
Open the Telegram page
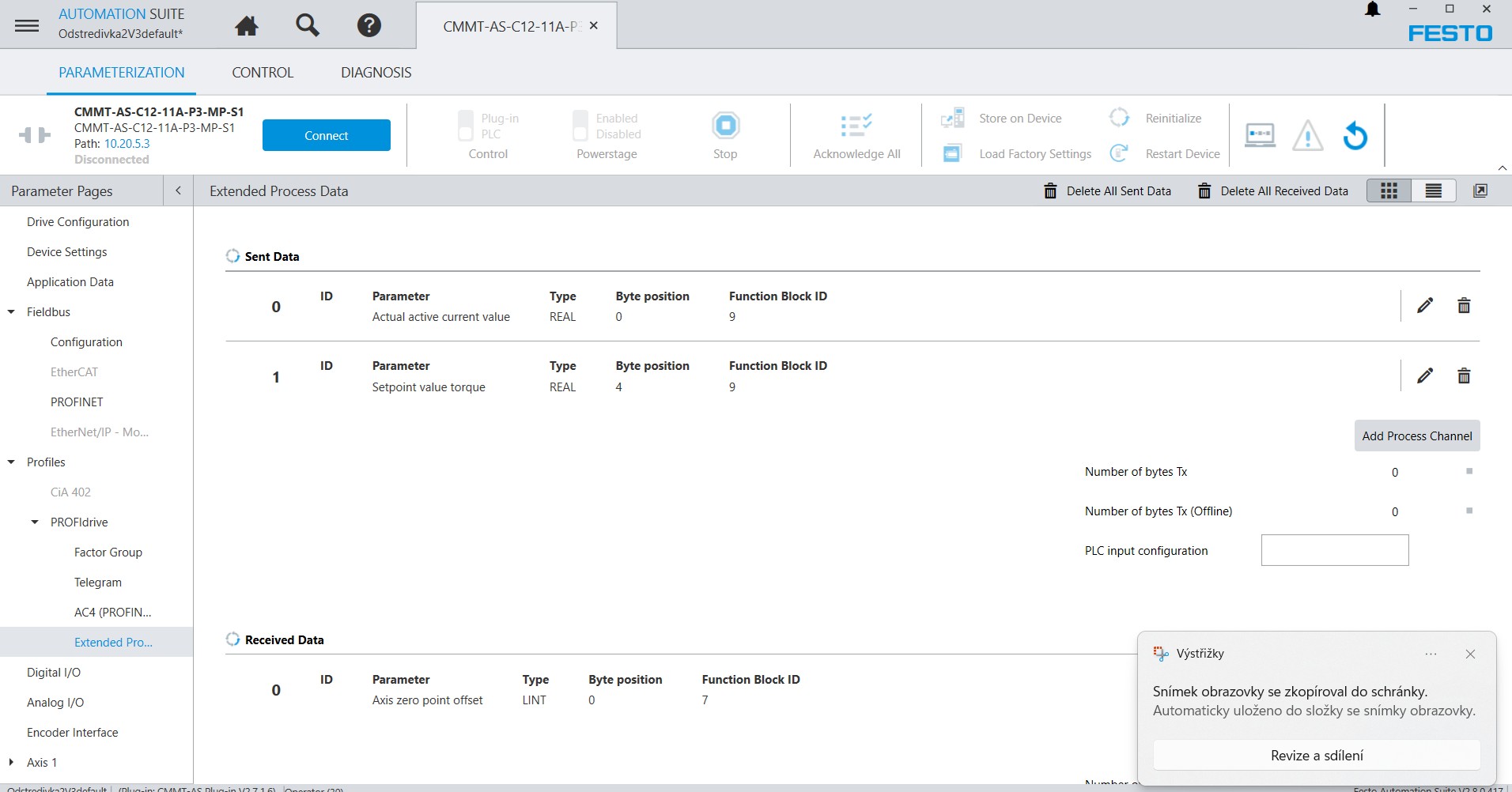[96, 583]
